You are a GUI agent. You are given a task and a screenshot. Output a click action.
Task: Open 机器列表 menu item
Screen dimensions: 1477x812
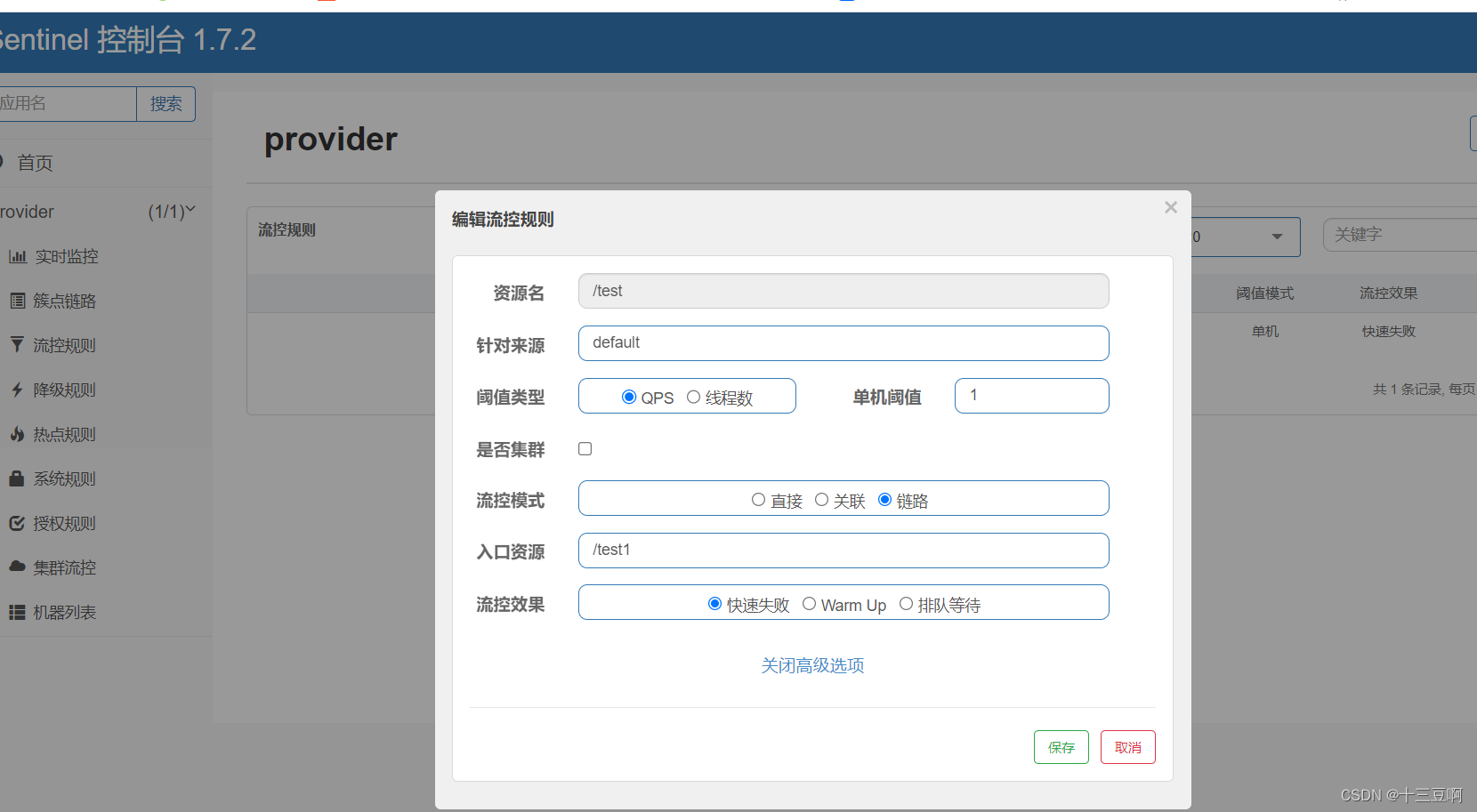tap(64, 612)
